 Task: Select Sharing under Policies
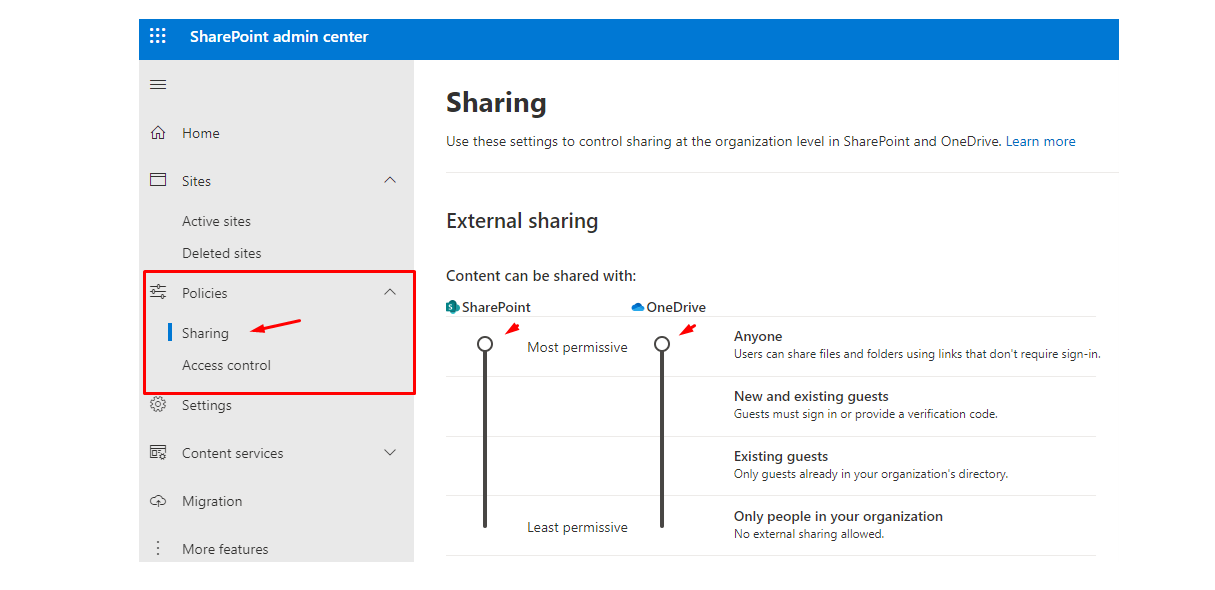coord(205,333)
